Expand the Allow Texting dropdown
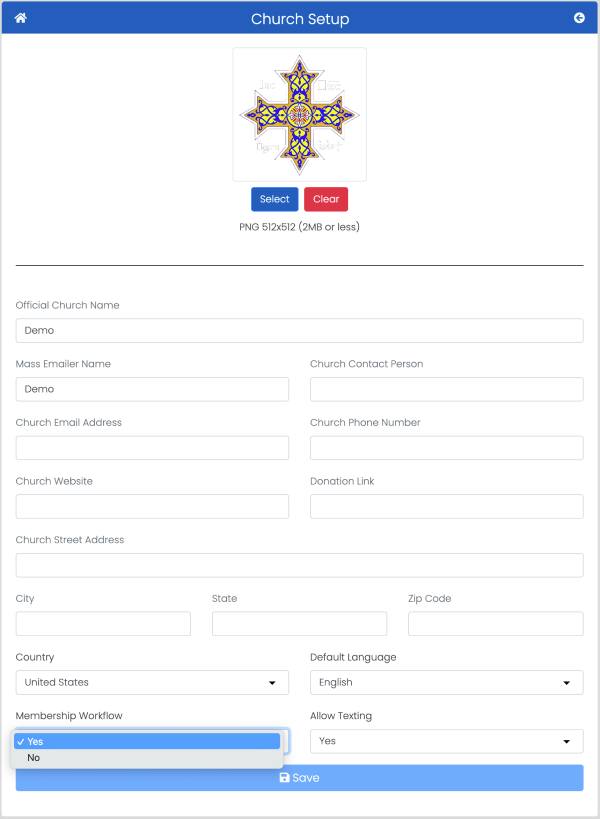 coord(446,741)
